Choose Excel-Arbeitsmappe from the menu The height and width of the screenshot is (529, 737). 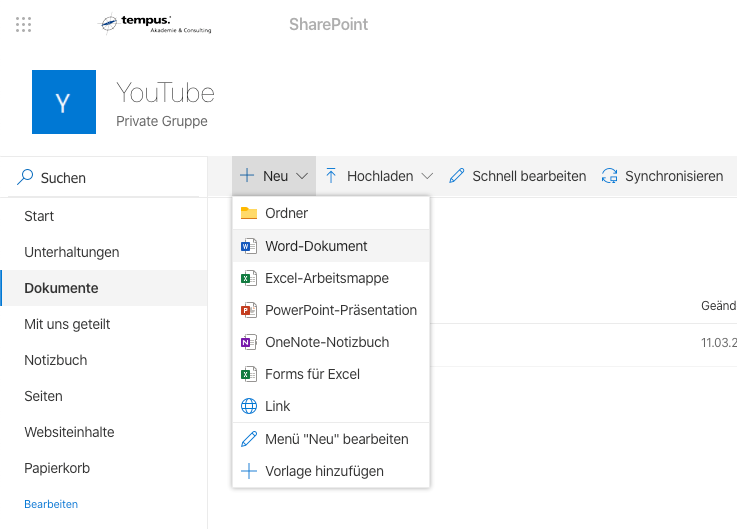pos(331,278)
